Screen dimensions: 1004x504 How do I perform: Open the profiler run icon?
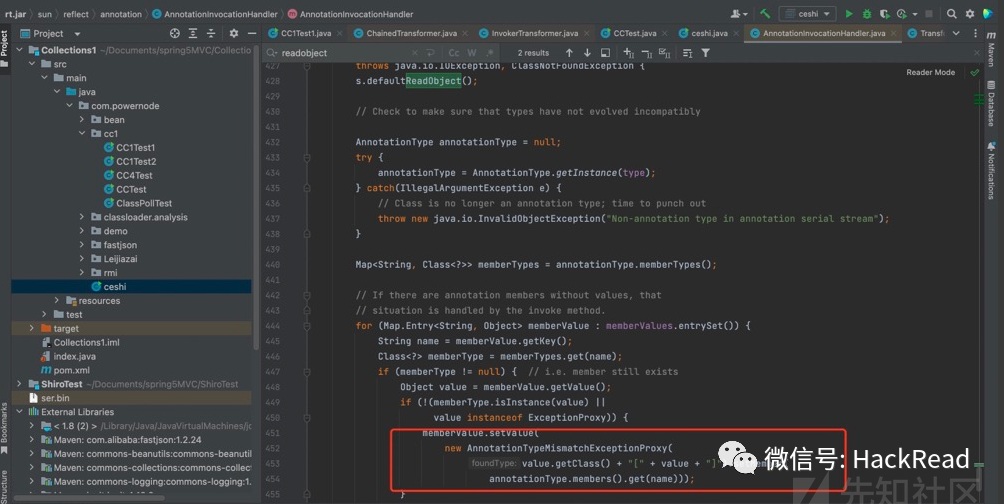click(x=902, y=13)
